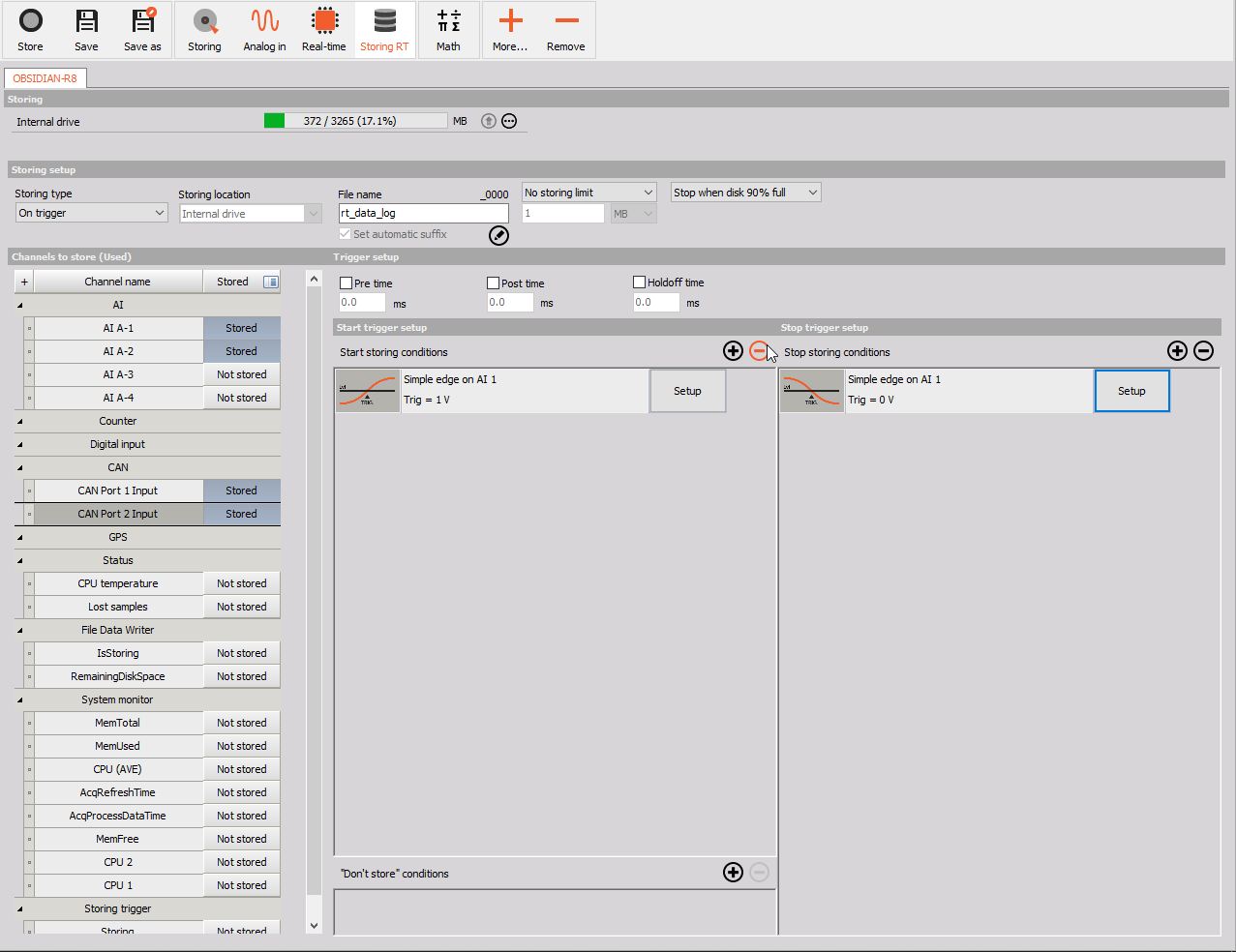Screen dimensions: 1236x952
Task: Open Setup for the start trigger condition
Action: [687, 390]
